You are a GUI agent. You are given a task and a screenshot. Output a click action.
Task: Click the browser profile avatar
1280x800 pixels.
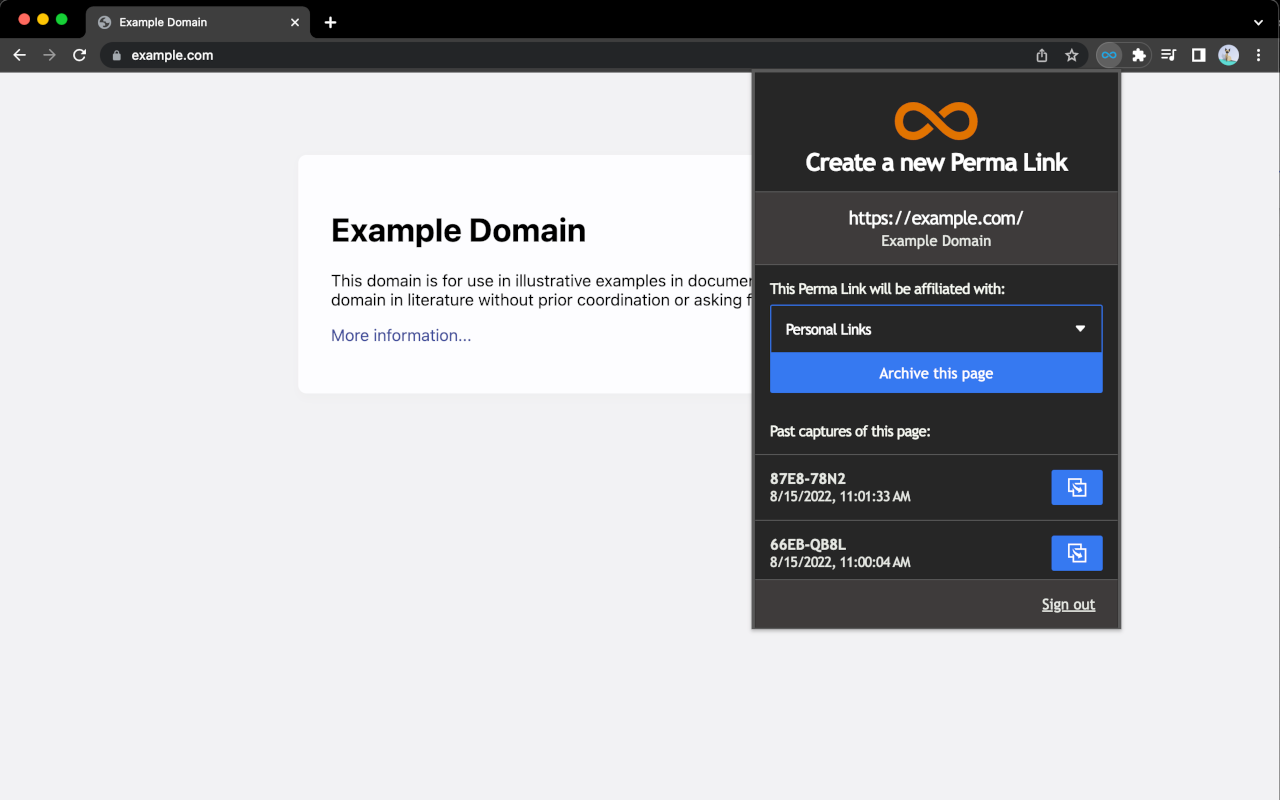click(x=1228, y=55)
